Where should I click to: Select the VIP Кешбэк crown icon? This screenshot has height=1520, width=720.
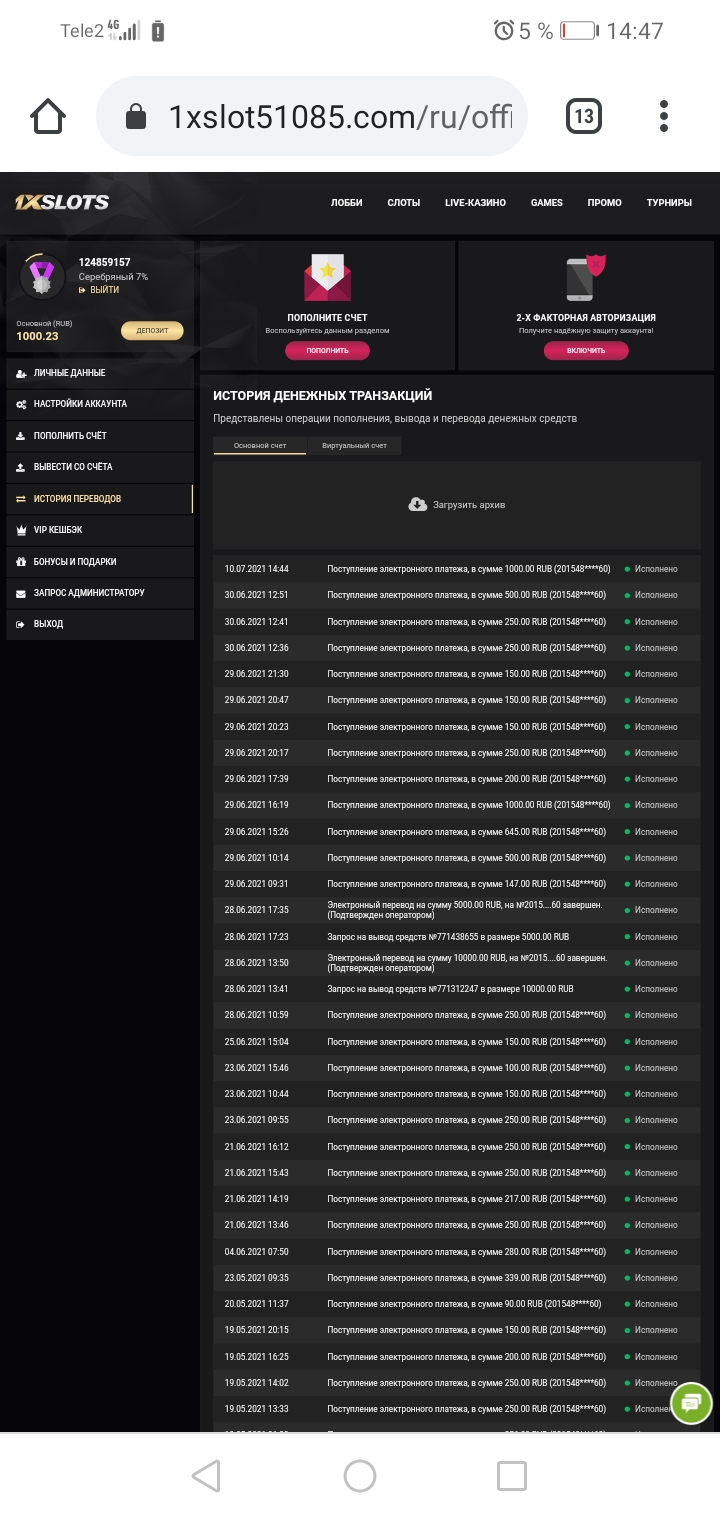[22, 530]
